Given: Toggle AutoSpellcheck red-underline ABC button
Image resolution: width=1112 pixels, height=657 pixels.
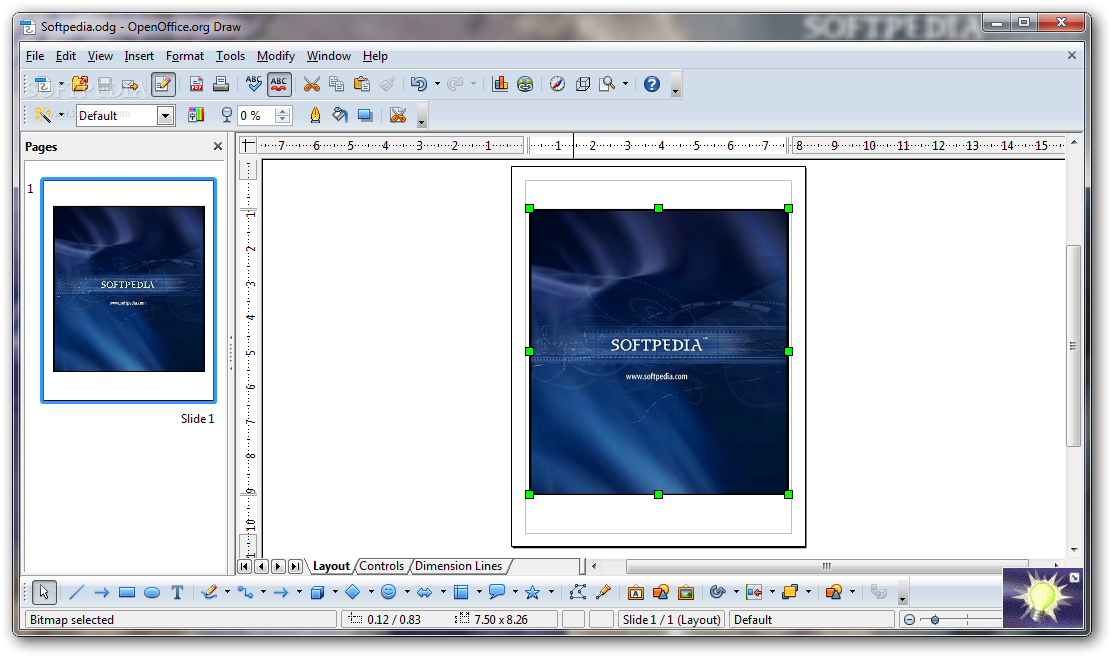Looking at the screenshot, I should [x=279, y=84].
